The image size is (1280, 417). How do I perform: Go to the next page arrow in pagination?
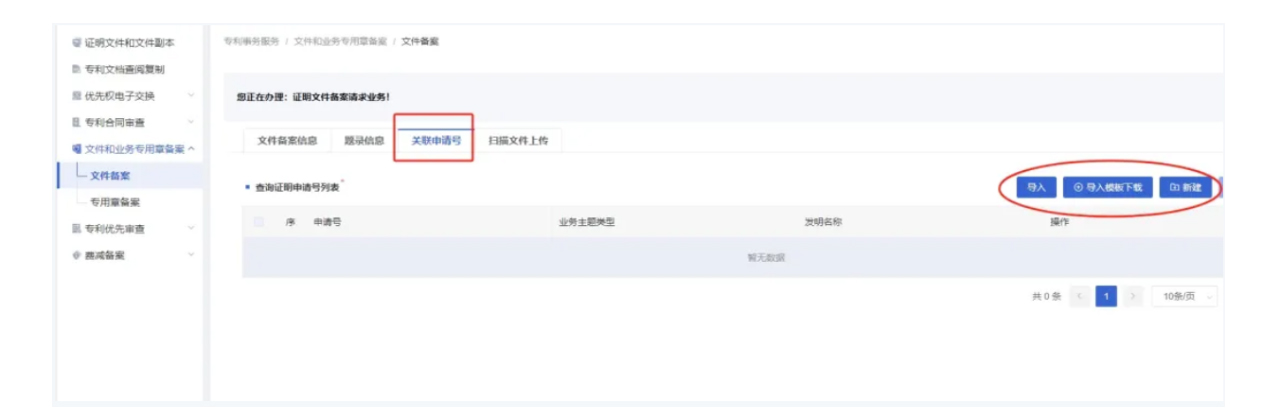[x=1132, y=297]
